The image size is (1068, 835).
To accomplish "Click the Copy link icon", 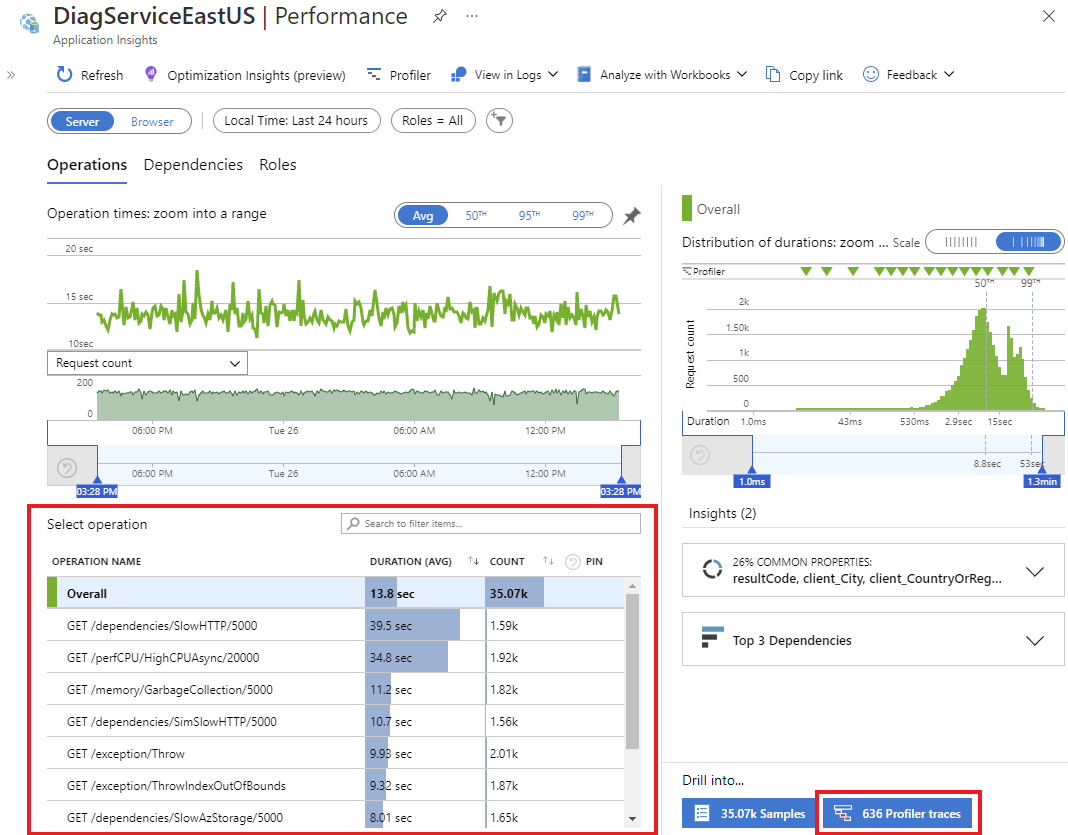I will (x=773, y=75).
